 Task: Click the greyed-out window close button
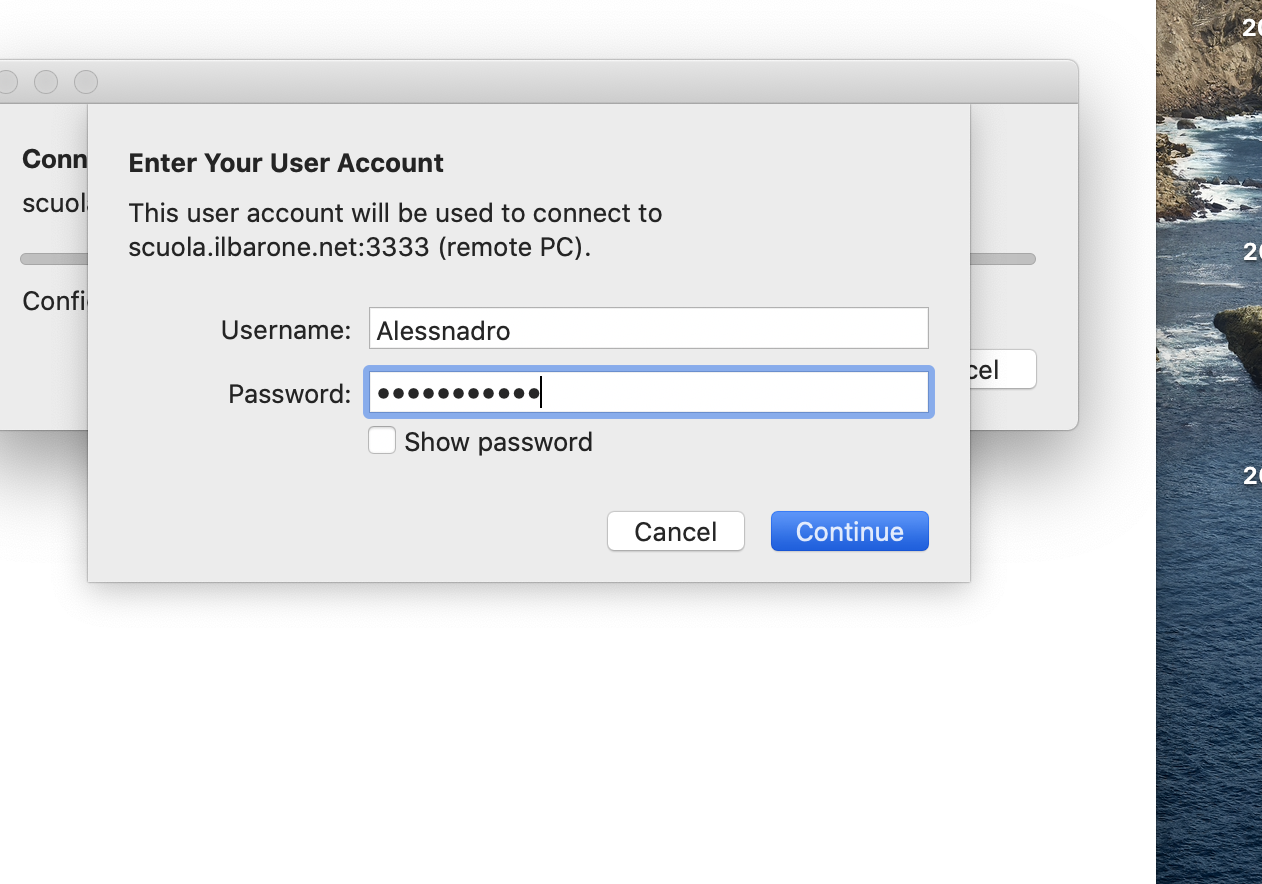click(8, 82)
